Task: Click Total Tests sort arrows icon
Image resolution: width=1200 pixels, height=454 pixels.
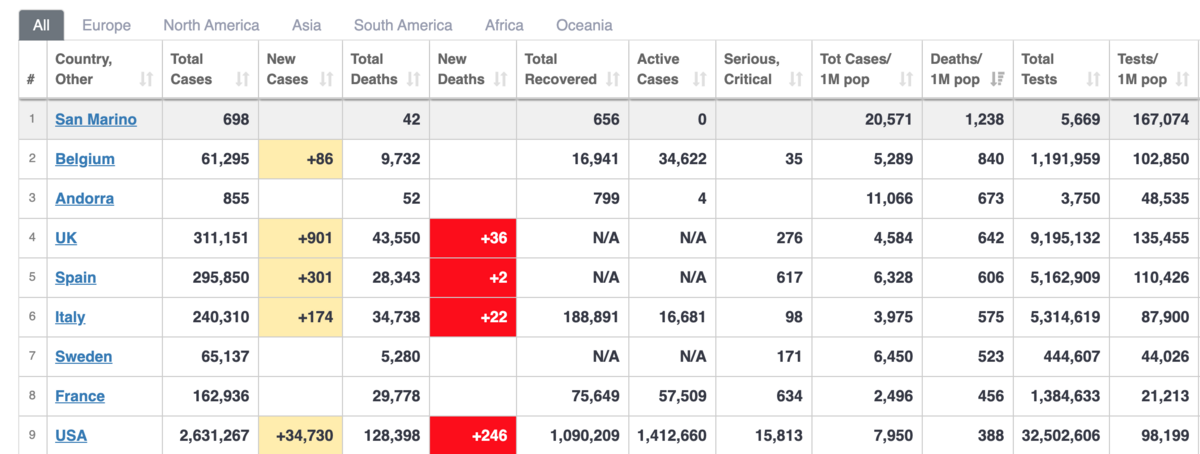Action: pyautogui.click(x=1093, y=79)
